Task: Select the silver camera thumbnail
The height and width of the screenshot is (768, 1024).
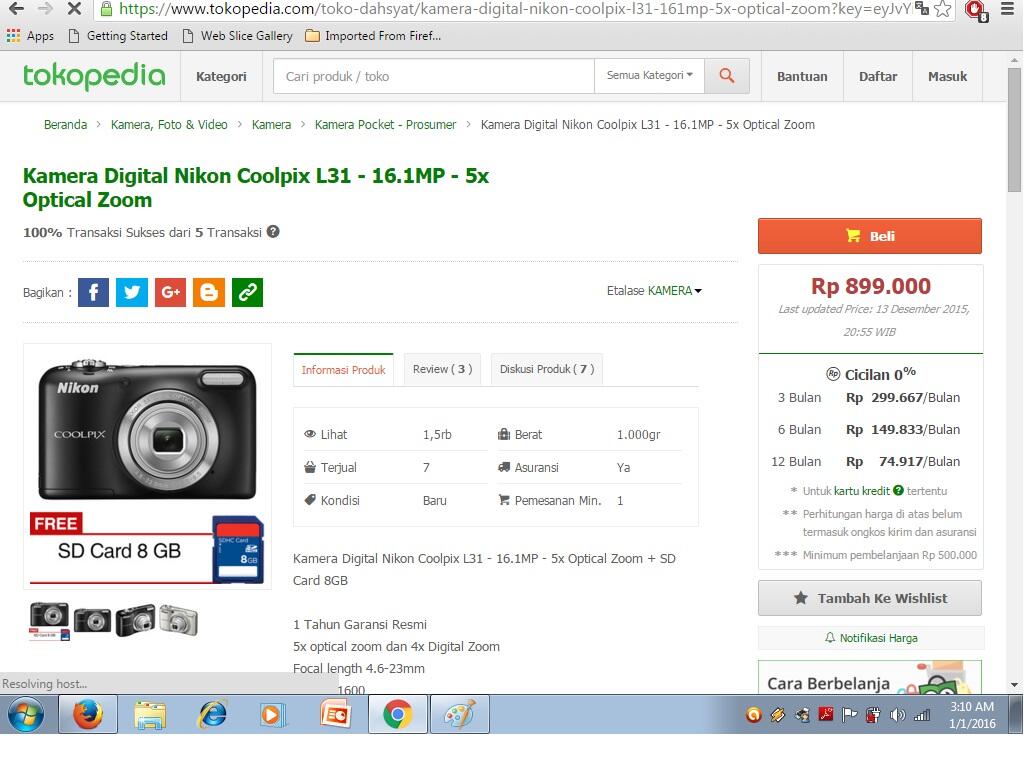Action: [178, 620]
